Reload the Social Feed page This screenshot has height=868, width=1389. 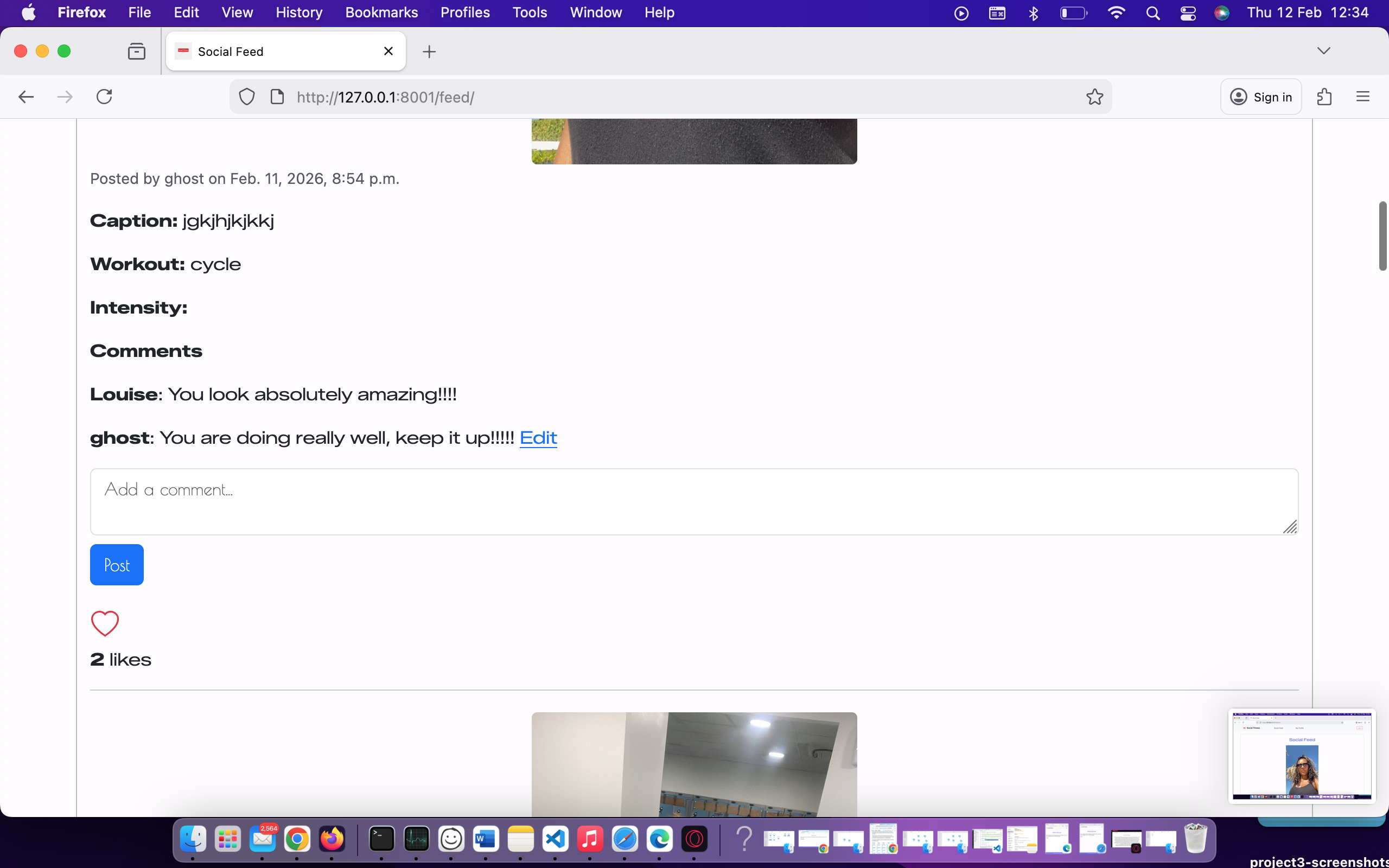(x=104, y=96)
